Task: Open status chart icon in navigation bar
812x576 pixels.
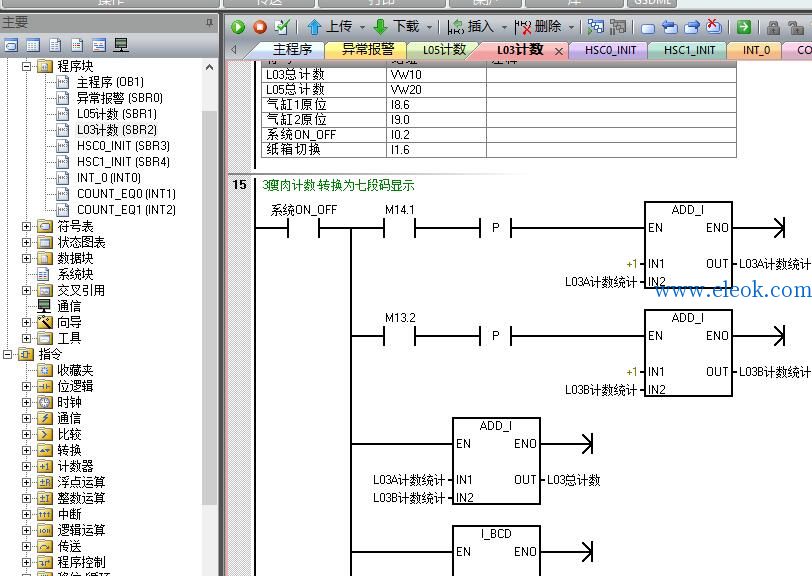Action: 33,46
